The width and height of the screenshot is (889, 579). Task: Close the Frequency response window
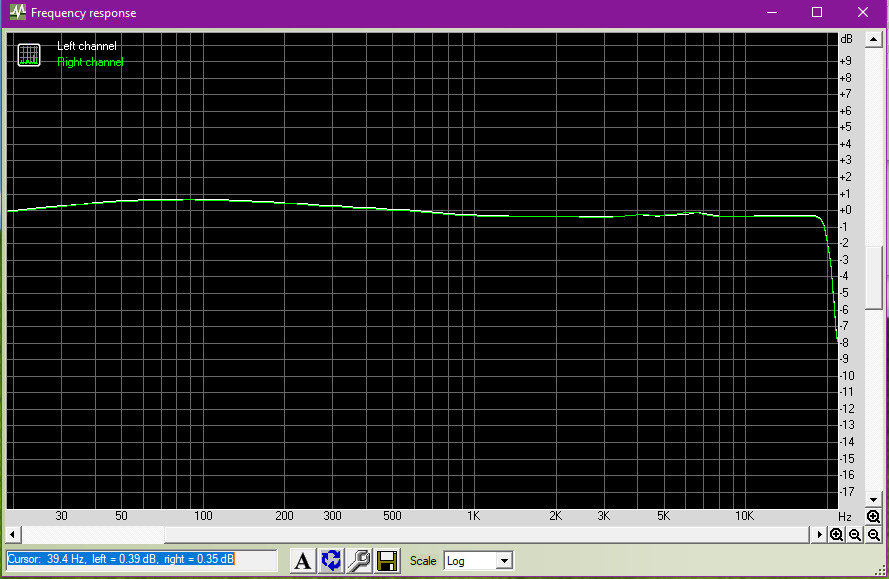pos(863,12)
